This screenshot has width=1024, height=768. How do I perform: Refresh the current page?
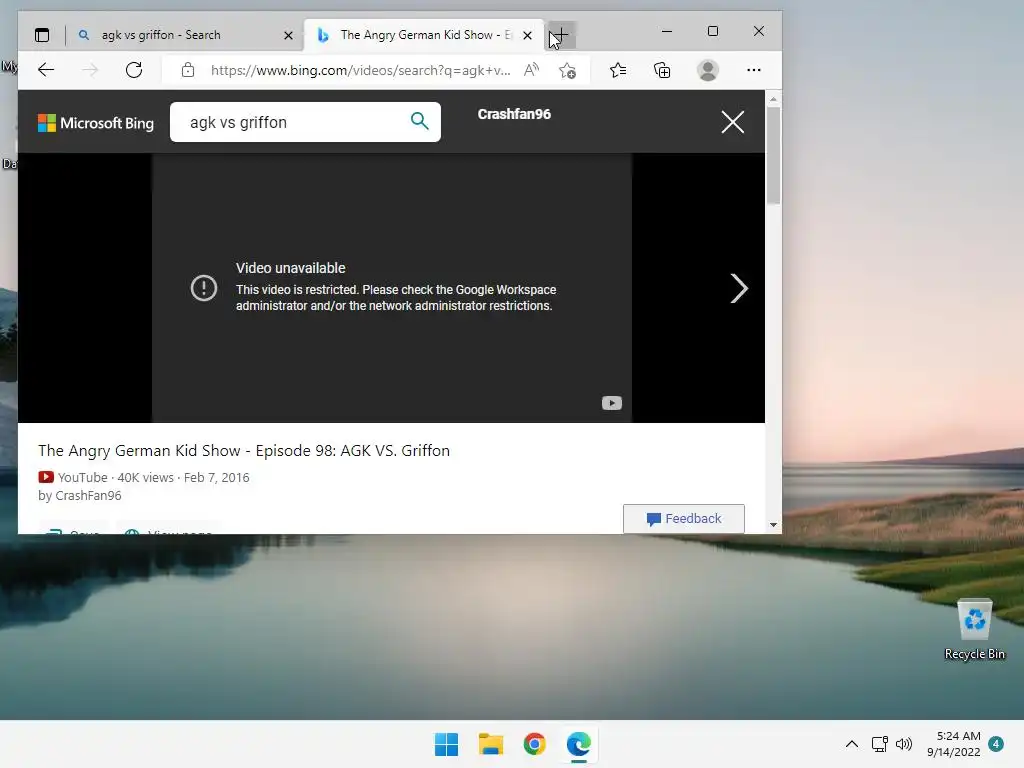[x=134, y=70]
